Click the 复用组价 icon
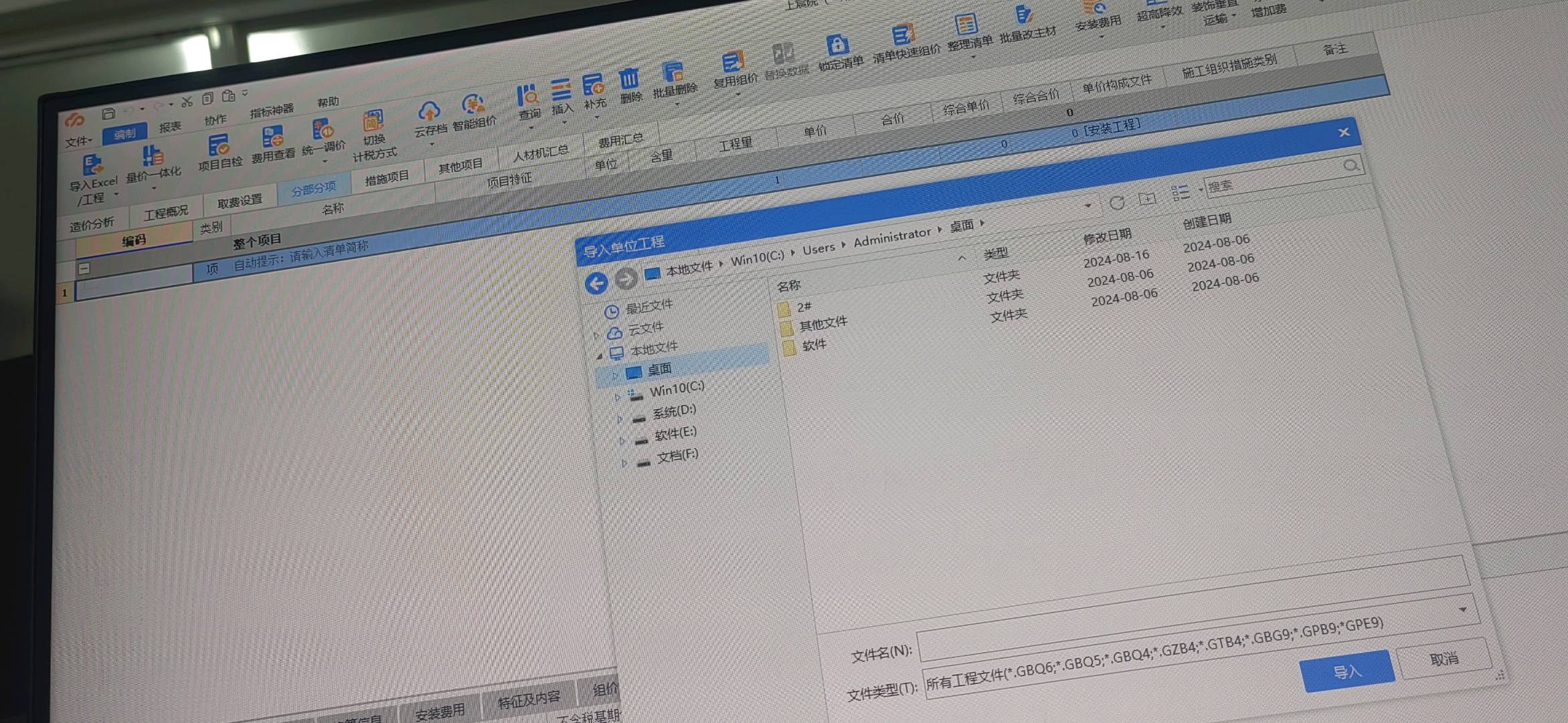The image size is (1568, 723). coord(733,62)
